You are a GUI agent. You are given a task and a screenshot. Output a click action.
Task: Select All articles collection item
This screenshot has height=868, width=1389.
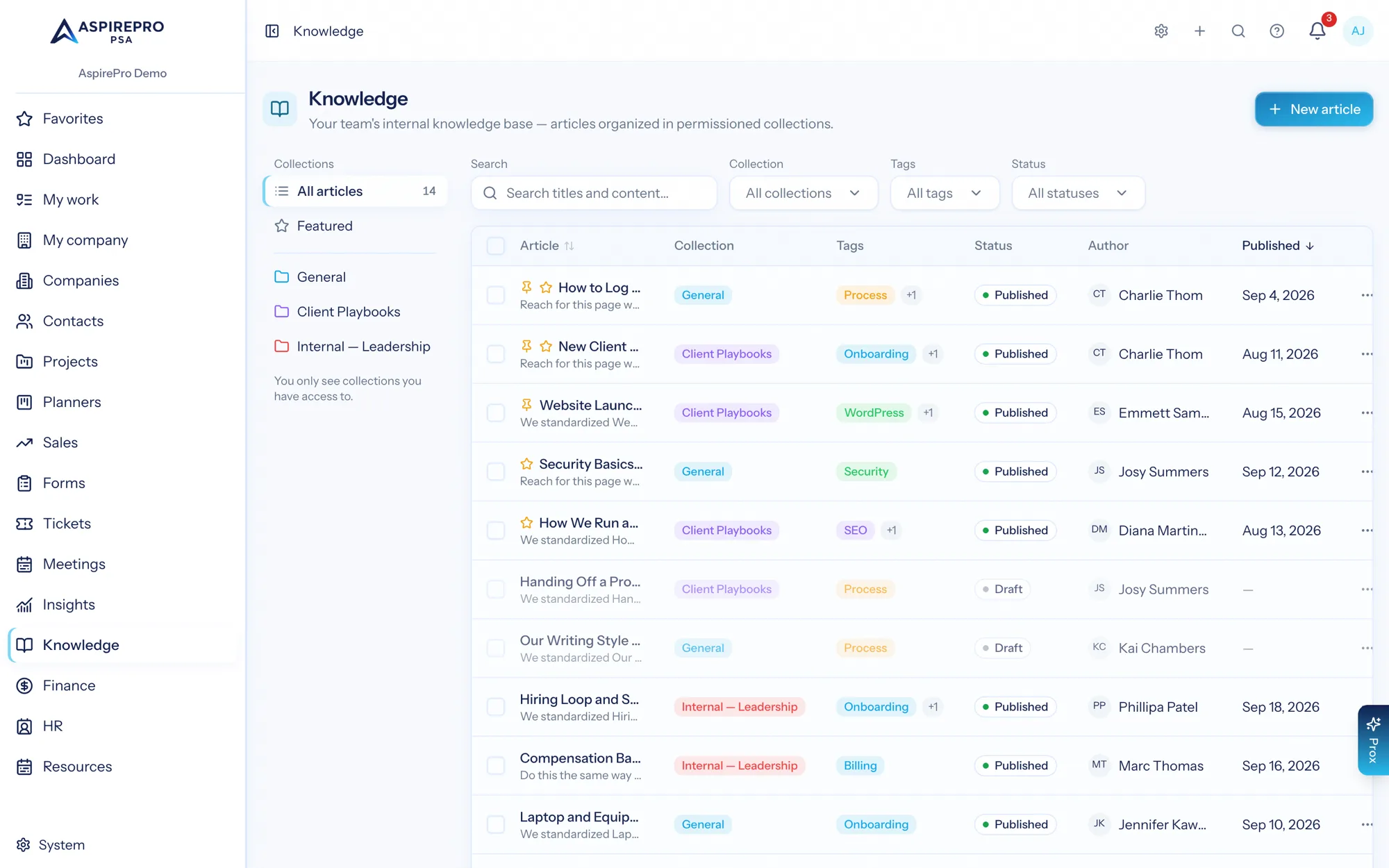click(355, 191)
